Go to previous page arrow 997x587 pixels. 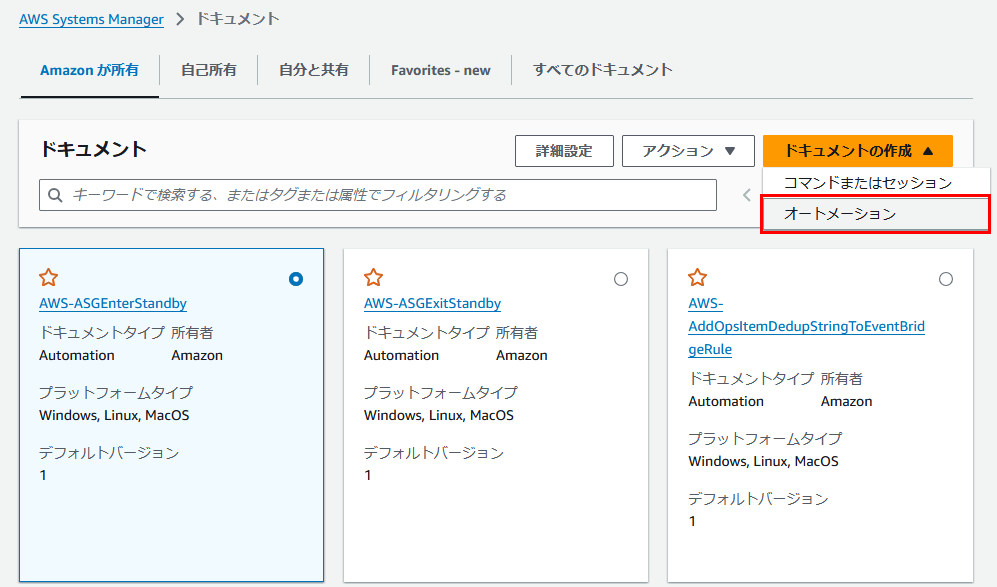click(x=746, y=195)
